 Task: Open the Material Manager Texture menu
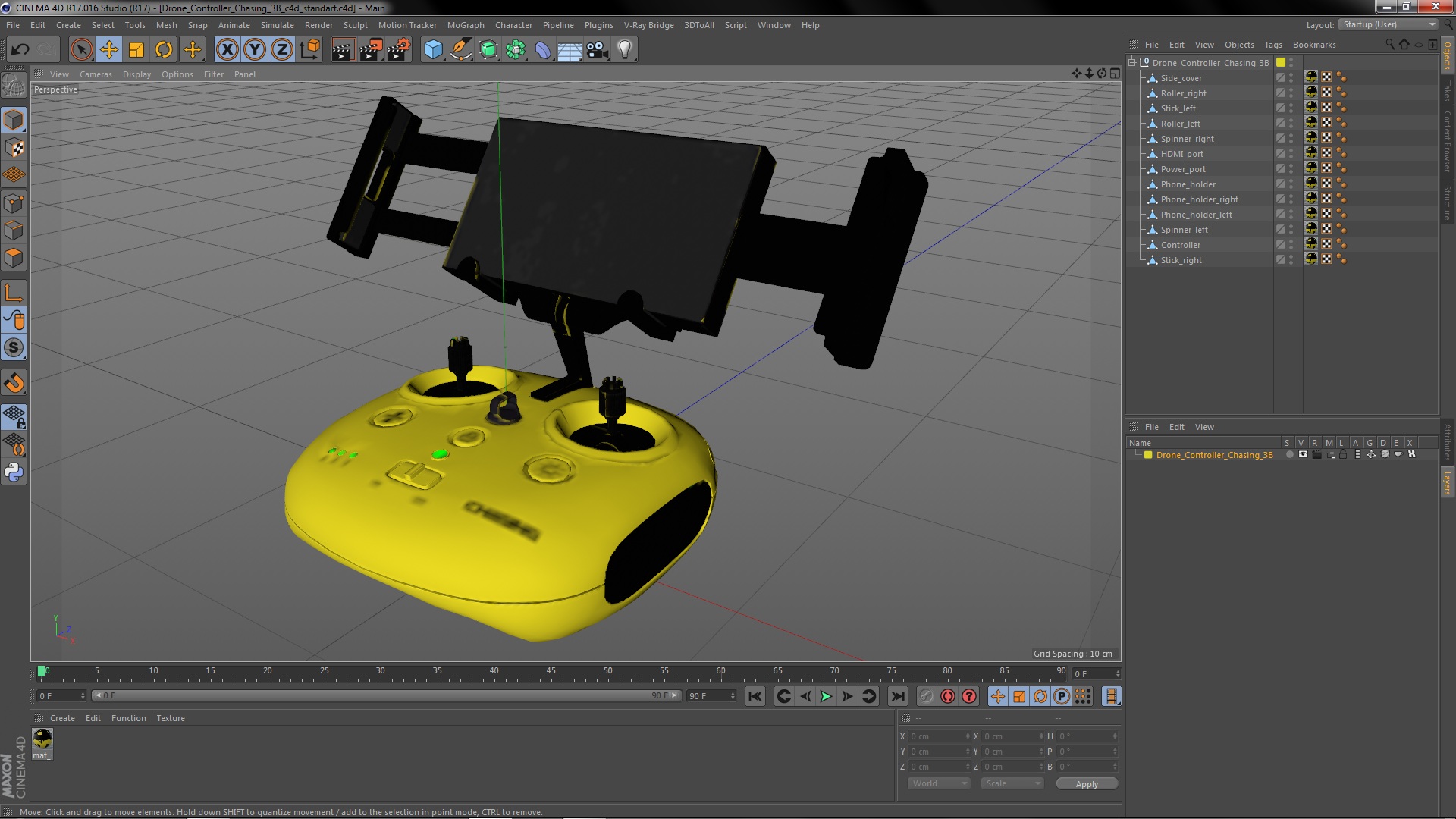pos(171,719)
